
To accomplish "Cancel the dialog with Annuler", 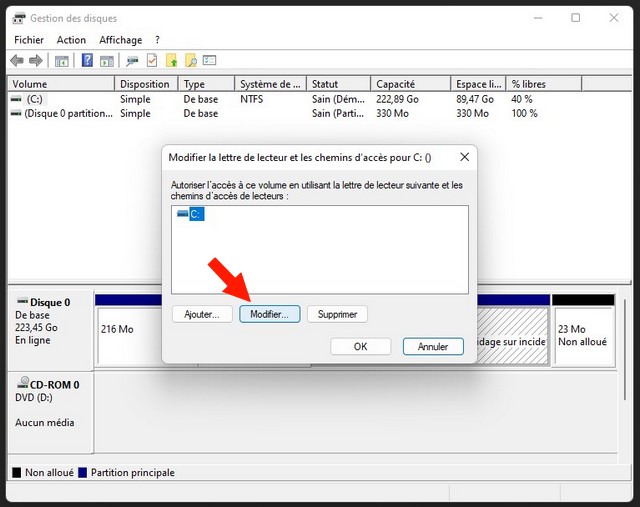I will (x=433, y=346).
